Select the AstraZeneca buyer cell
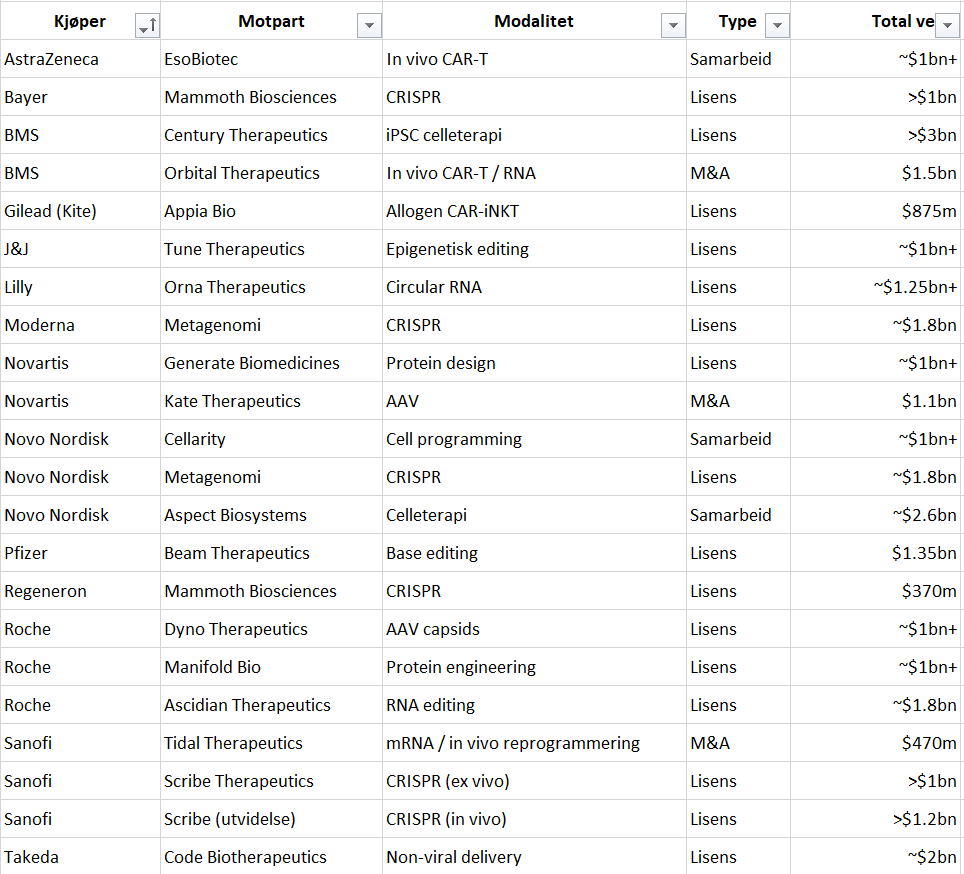The width and height of the screenshot is (964, 874). [52, 59]
